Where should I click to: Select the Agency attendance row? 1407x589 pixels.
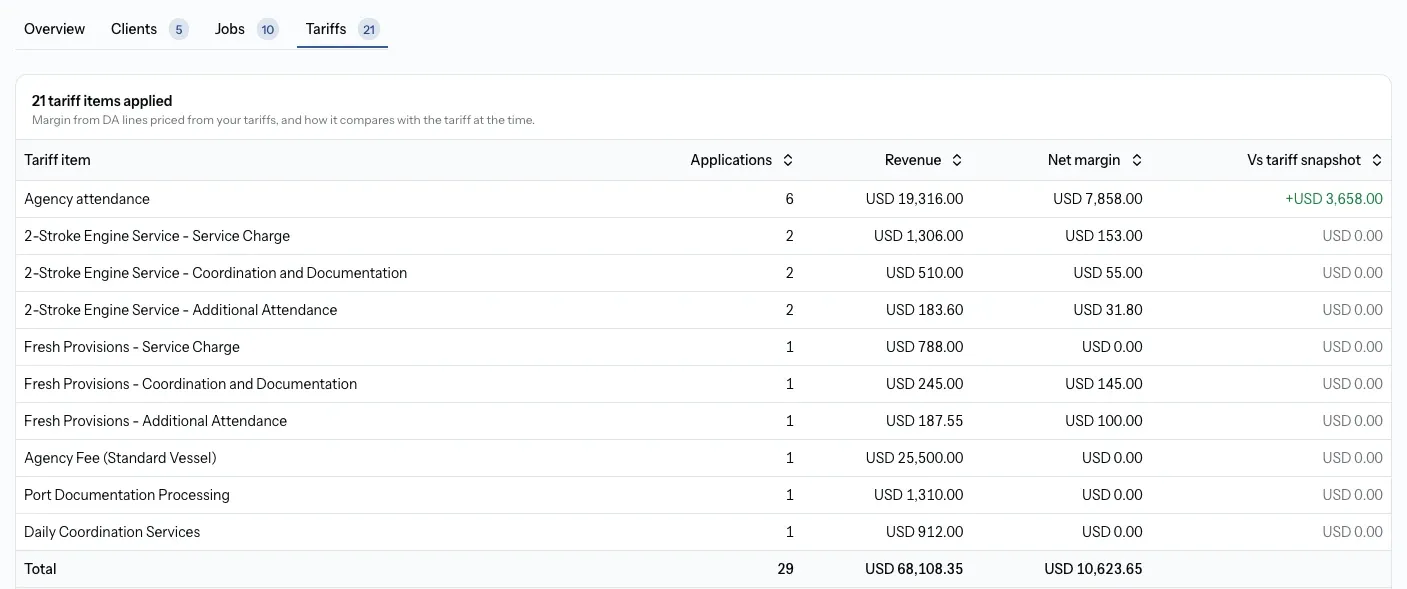point(703,199)
